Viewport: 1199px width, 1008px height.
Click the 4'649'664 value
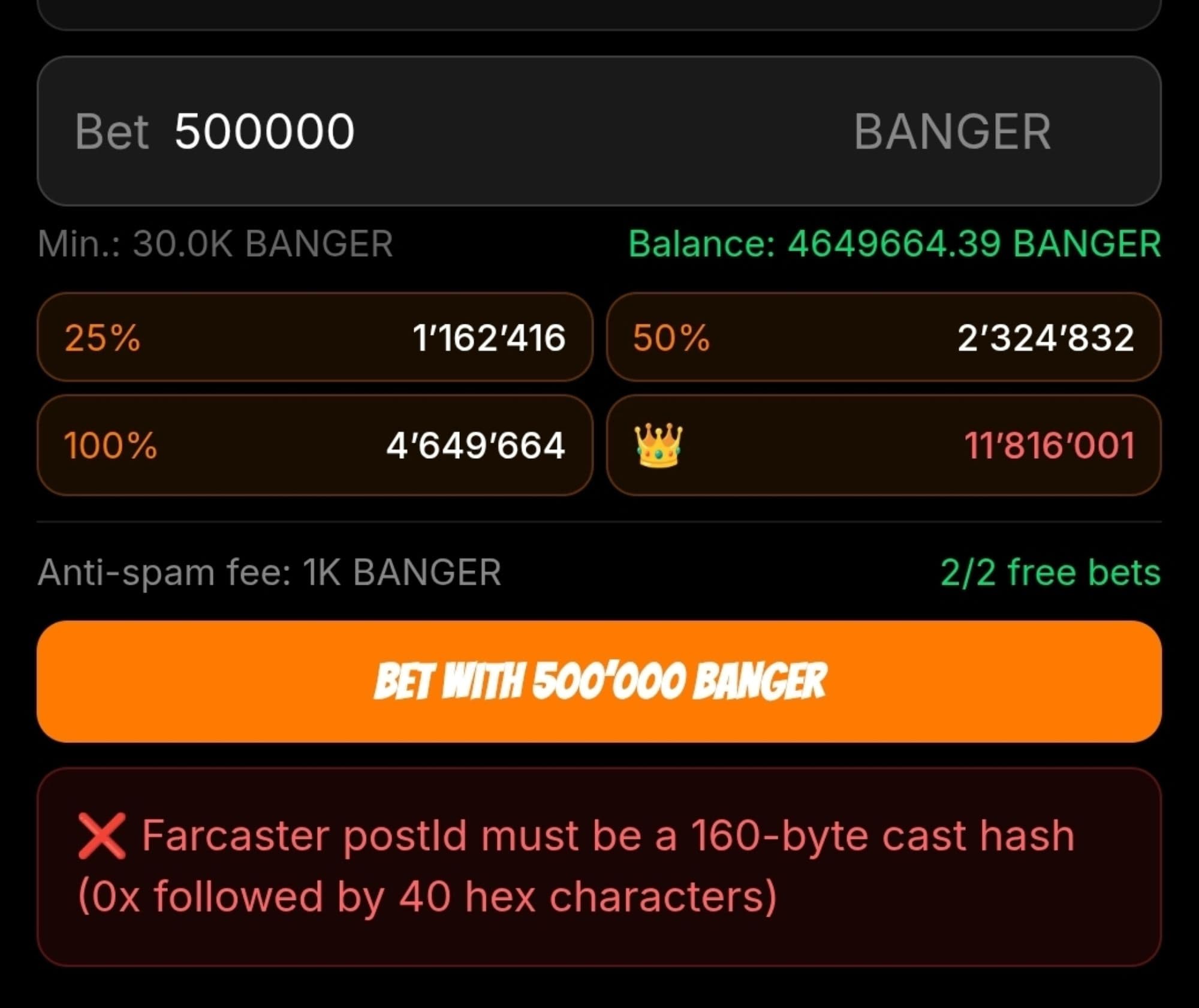(475, 446)
